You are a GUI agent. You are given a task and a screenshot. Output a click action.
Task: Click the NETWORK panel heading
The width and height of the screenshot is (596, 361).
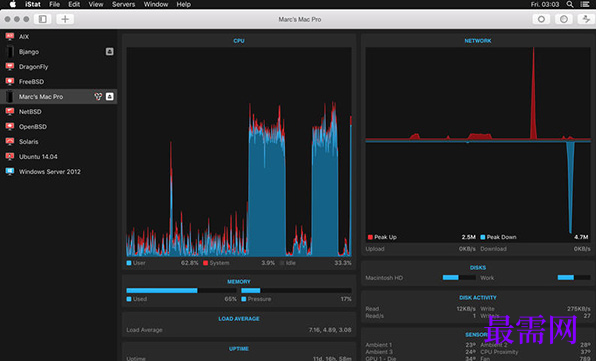pos(478,41)
